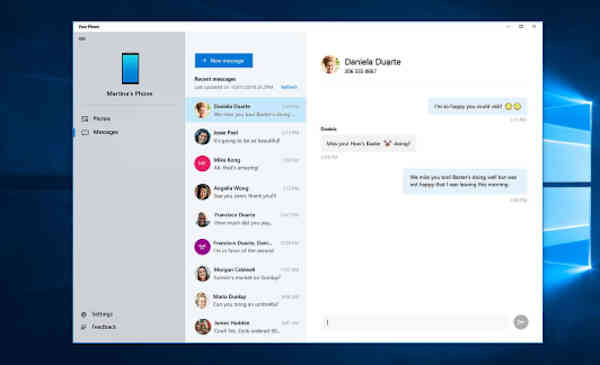Open the Angela Wong conversation
This screenshot has height=365, width=600.
(246, 192)
